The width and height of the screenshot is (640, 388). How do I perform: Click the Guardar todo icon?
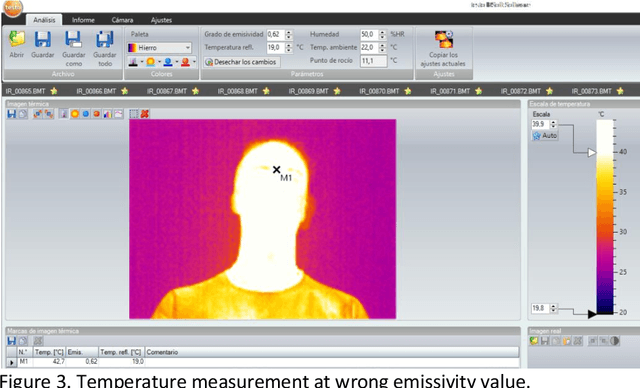coord(105,40)
